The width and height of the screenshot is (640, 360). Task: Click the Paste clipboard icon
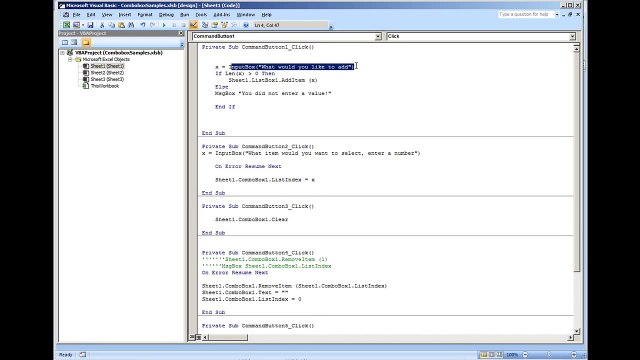tap(121, 25)
